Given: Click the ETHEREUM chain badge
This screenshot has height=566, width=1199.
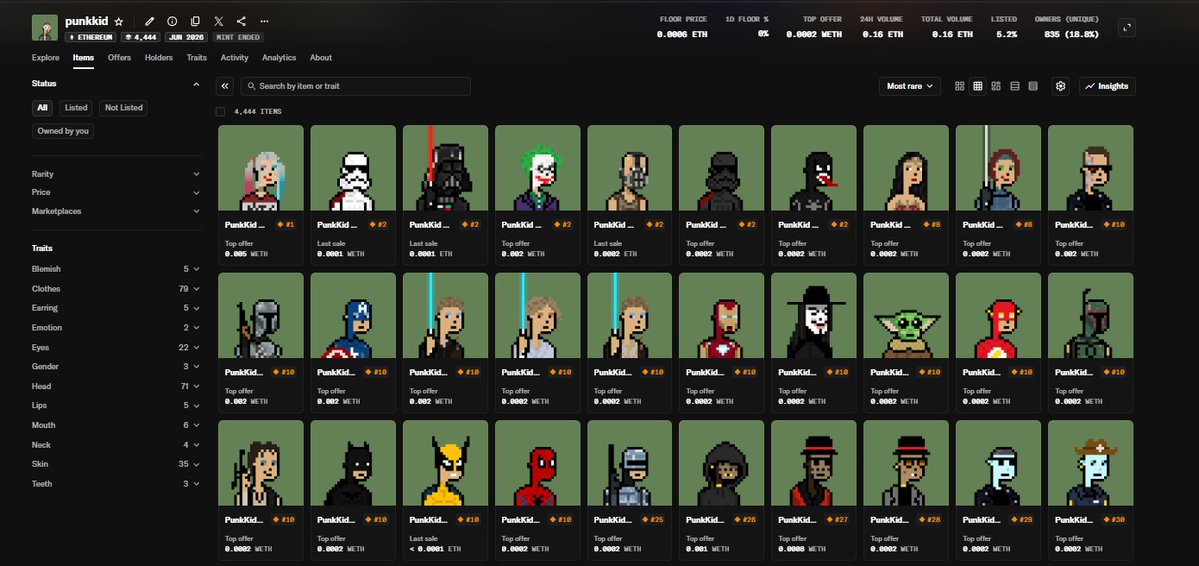Looking at the screenshot, I should (x=90, y=37).
